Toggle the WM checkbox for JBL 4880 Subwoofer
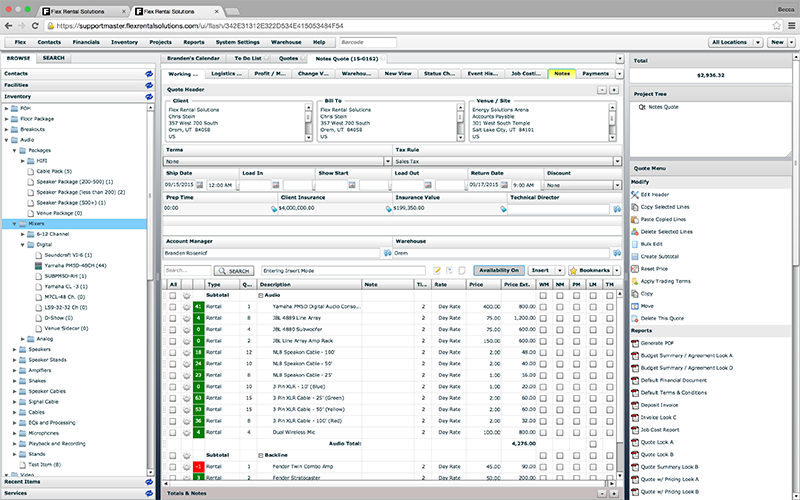The height and width of the screenshot is (500, 800). click(543, 330)
